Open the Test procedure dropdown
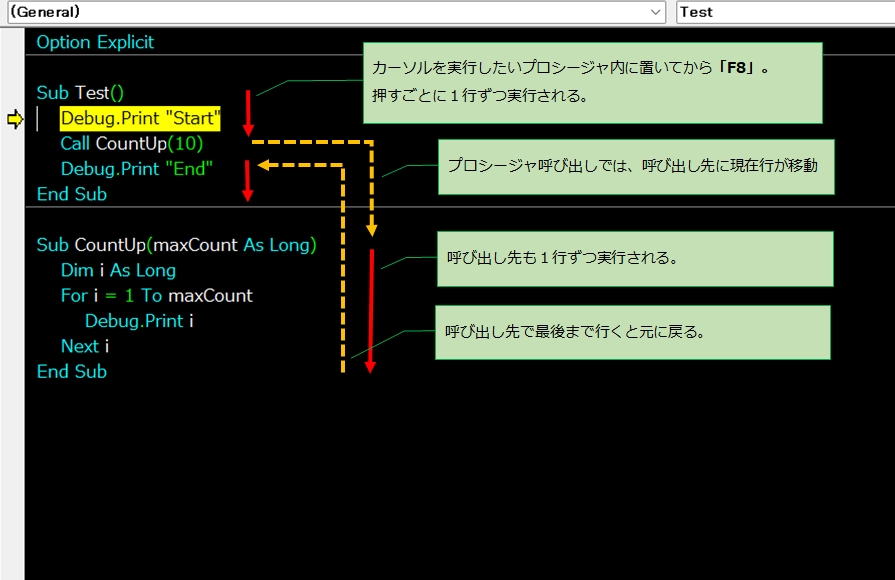The image size is (895, 580). [x=785, y=12]
